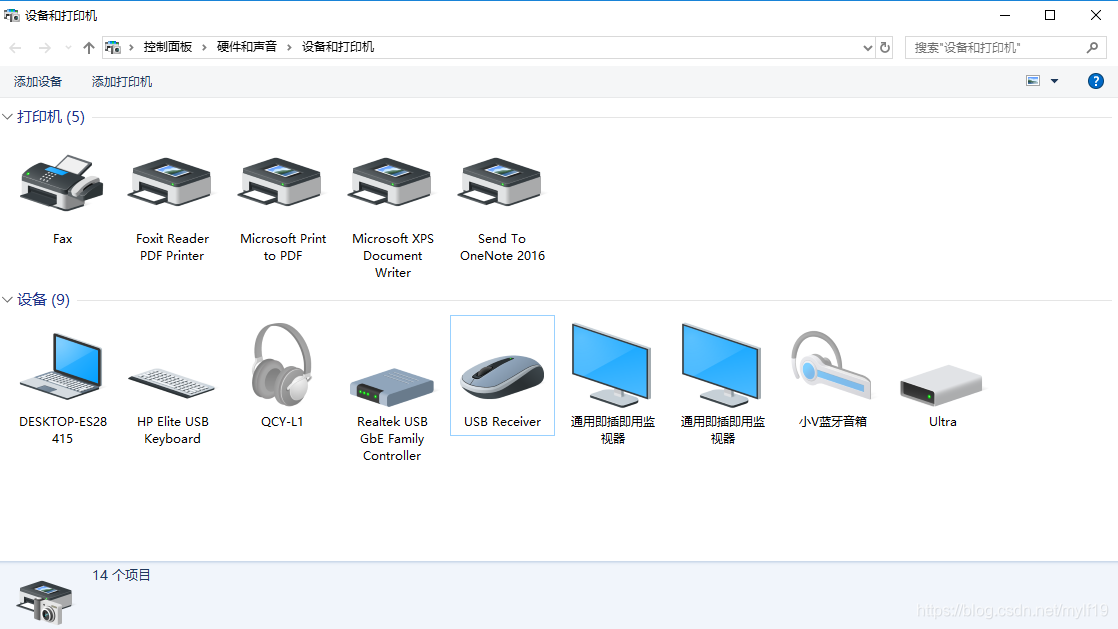Select the QCY-L1 headphones icon
Image resolution: width=1118 pixels, height=629 pixels.
(x=282, y=364)
